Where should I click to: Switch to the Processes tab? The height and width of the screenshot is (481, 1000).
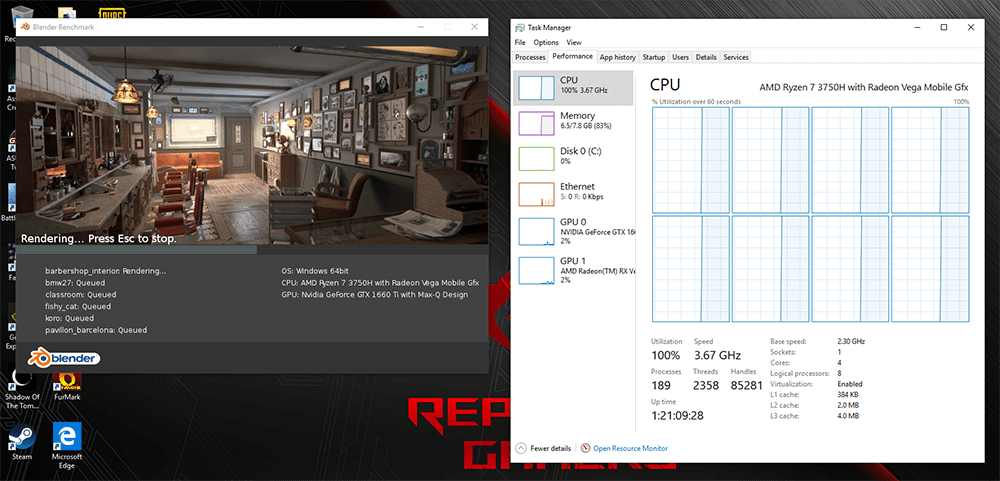[530, 57]
